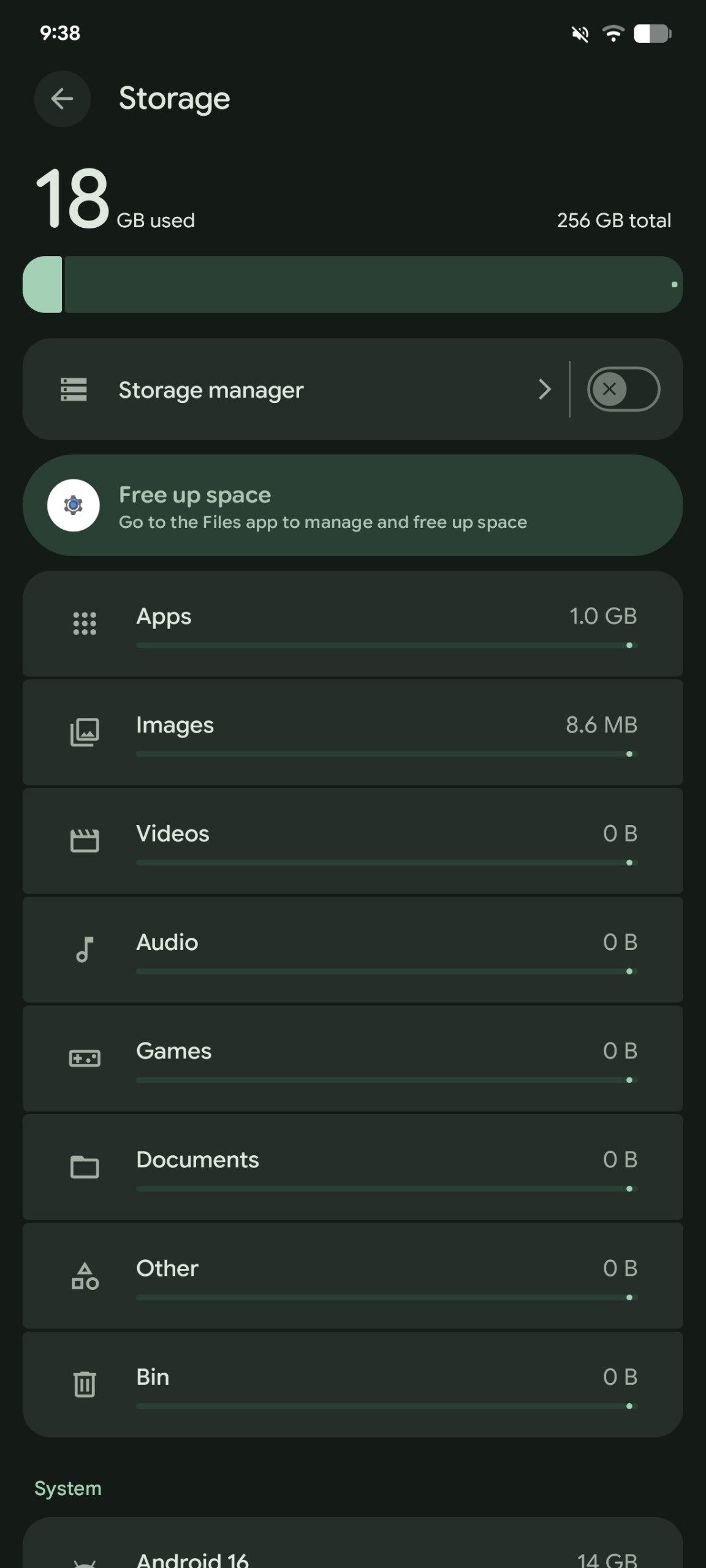The image size is (706, 1568).
Task: Click the Other shapes category icon
Action: coord(85,1276)
